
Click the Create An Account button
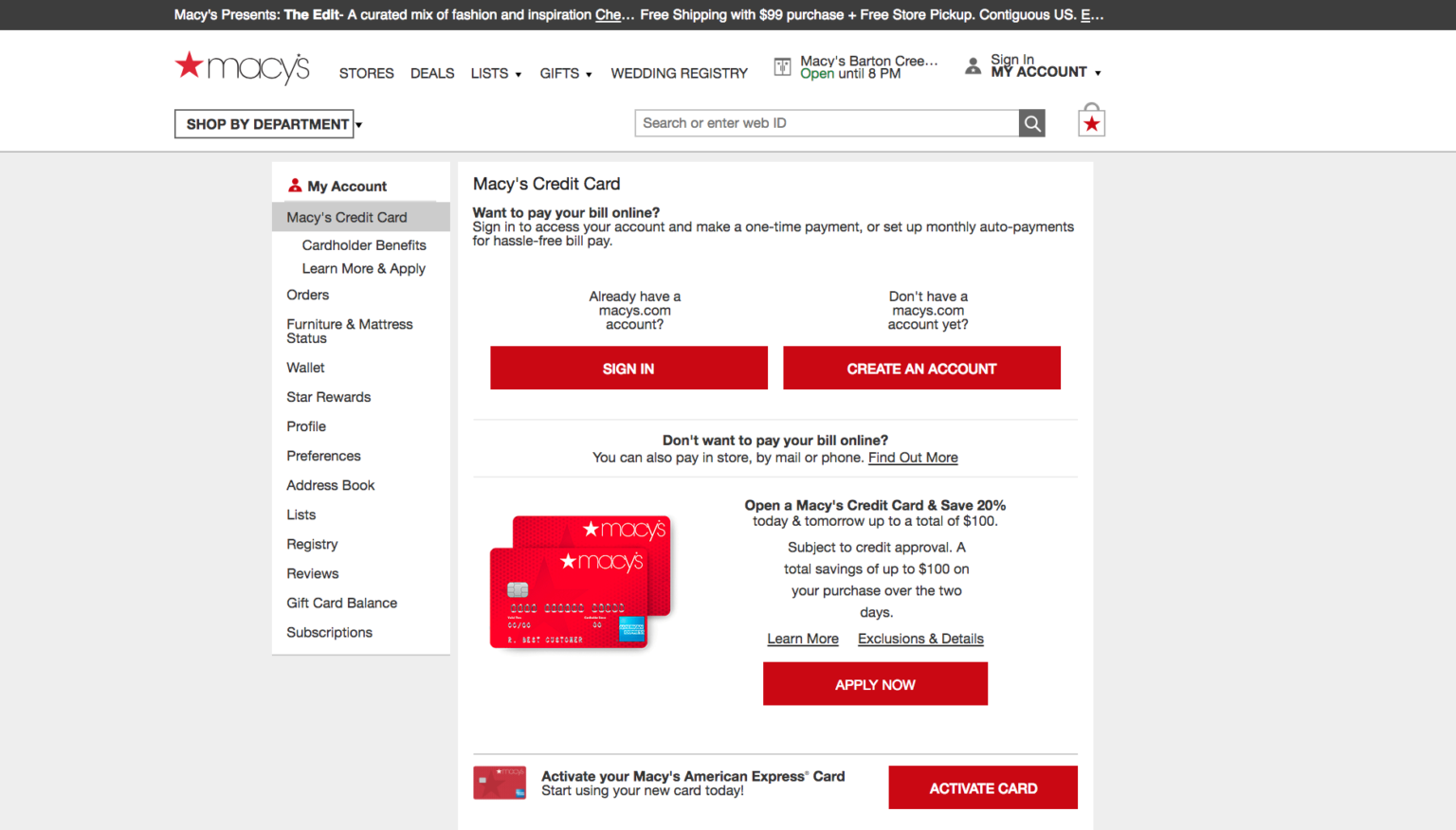tap(921, 368)
